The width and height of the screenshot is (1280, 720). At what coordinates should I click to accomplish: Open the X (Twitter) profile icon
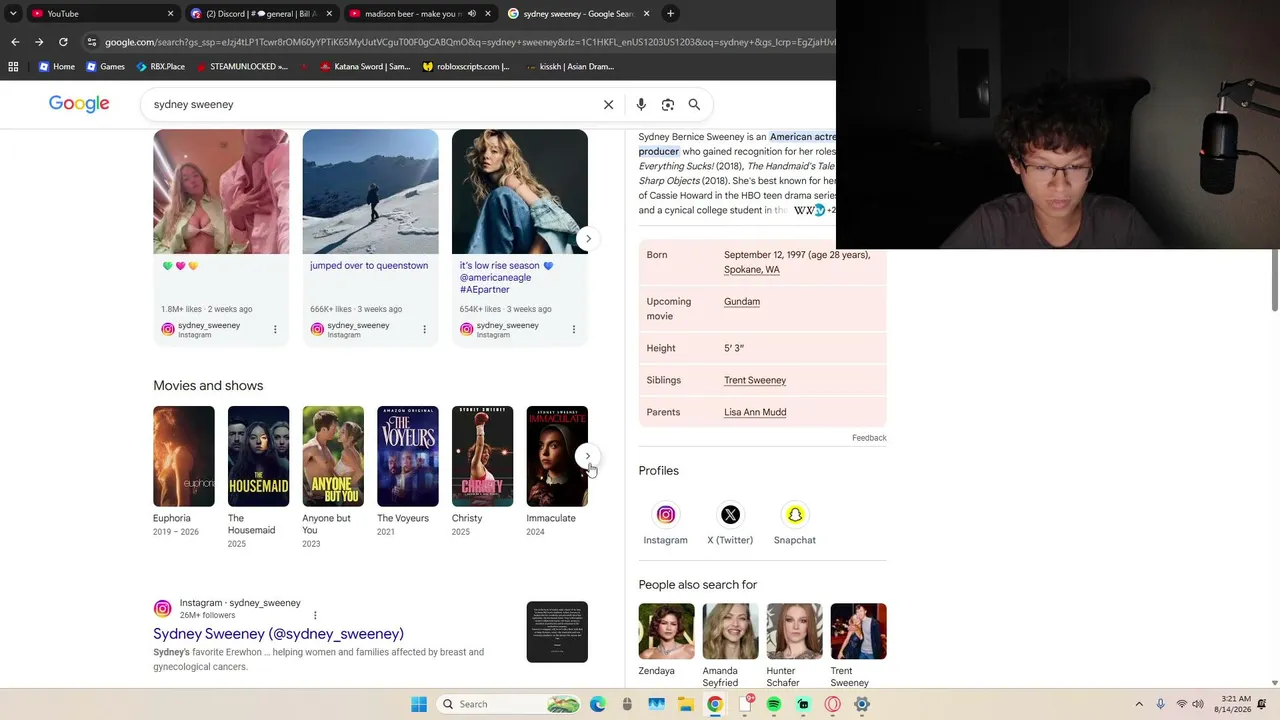(730, 515)
